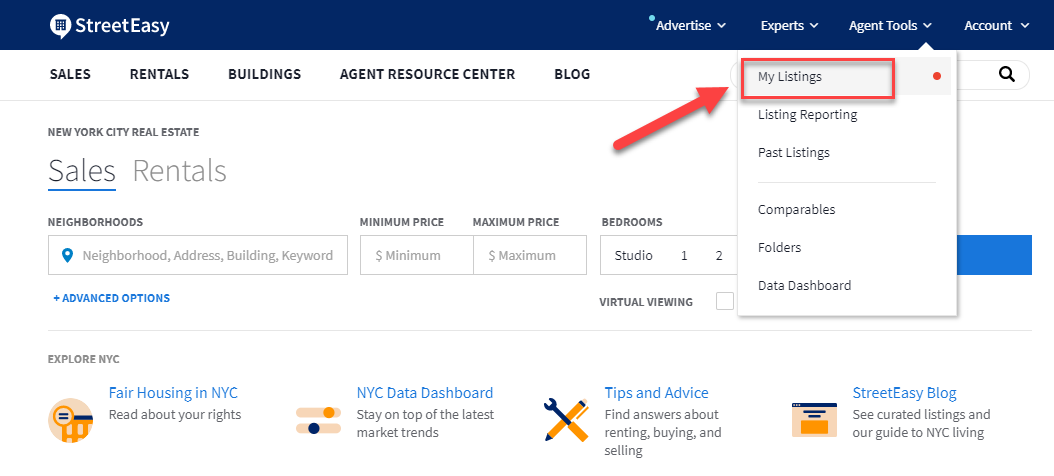The image size is (1054, 476).
Task: Open Listing Reporting menu entry
Action: tap(807, 114)
